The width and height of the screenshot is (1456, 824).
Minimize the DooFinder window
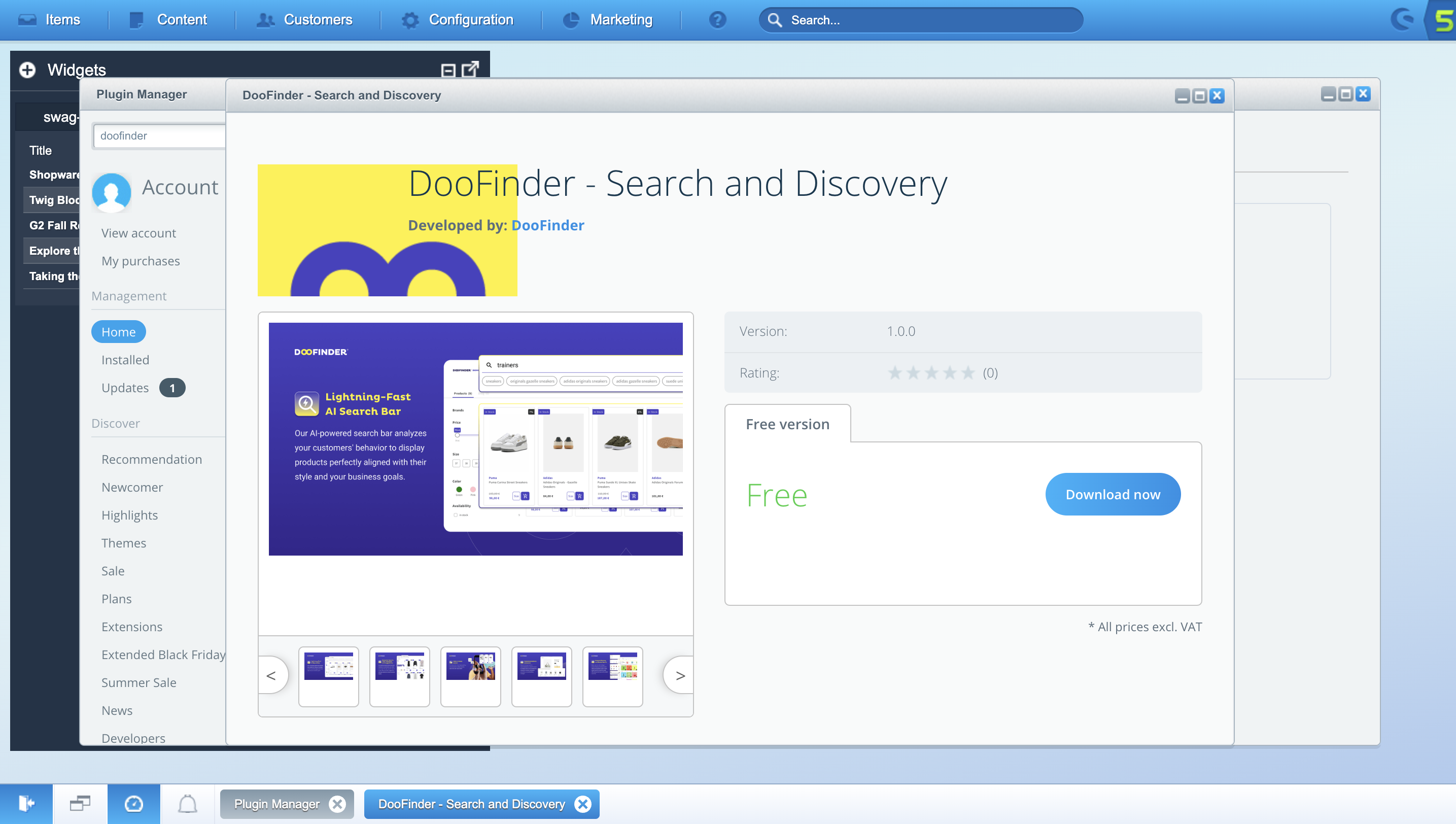click(1182, 95)
